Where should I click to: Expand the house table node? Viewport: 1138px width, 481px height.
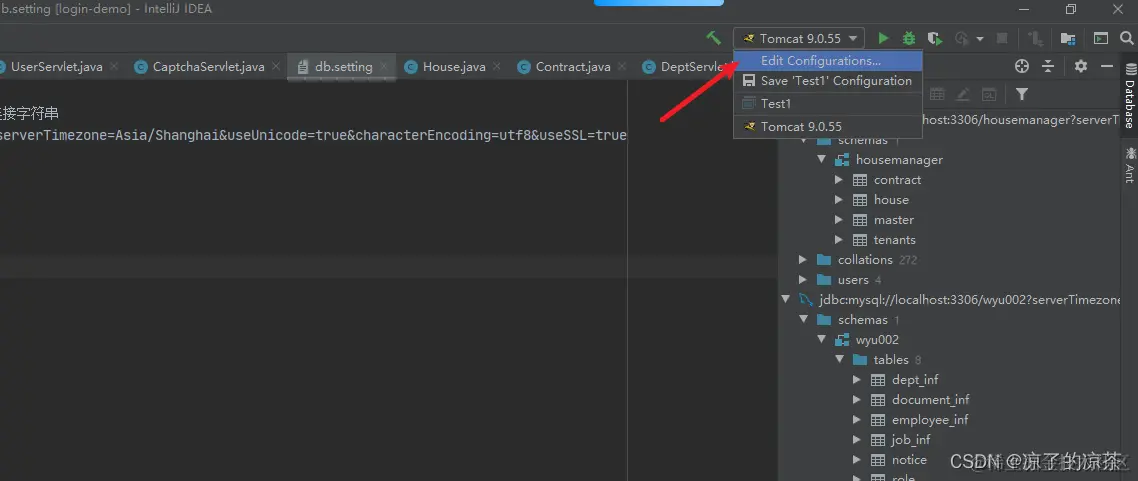click(839, 200)
